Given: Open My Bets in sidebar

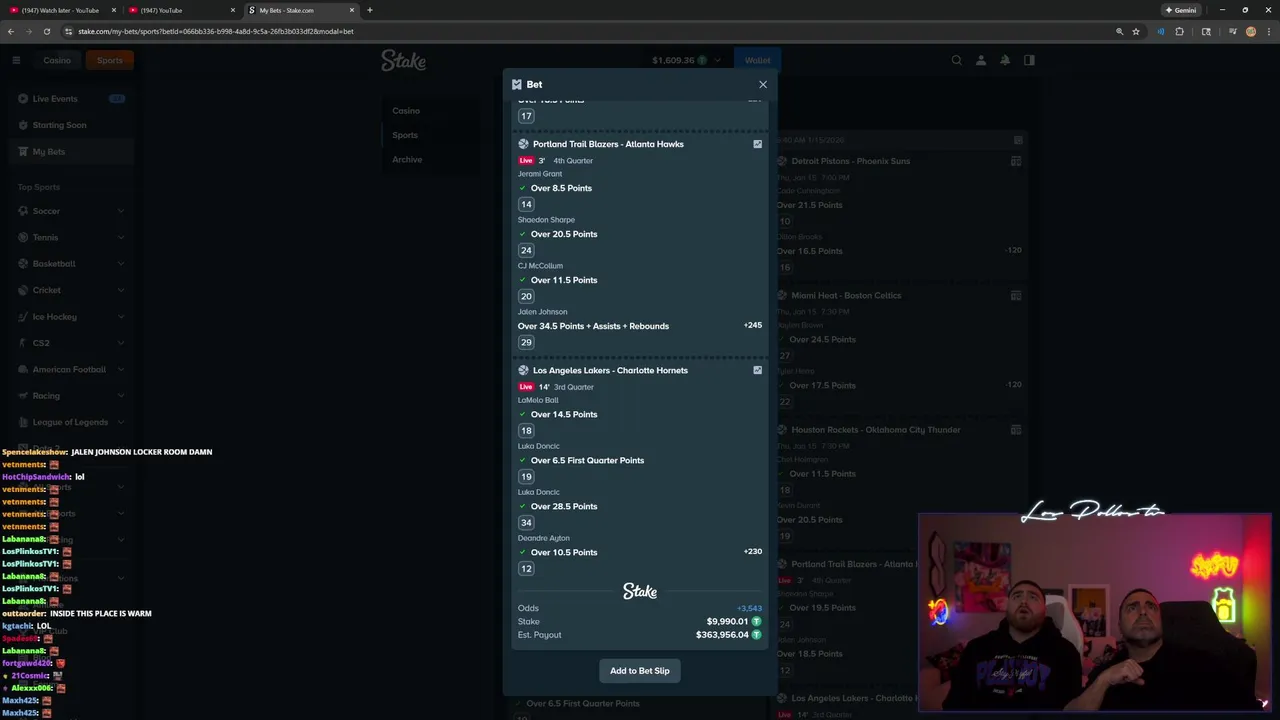Looking at the screenshot, I should [70, 152].
